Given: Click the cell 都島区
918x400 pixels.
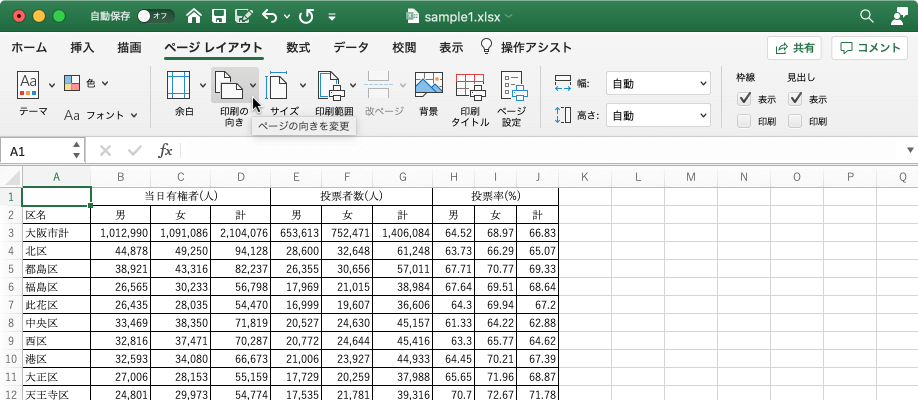Looking at the screenshot, I should [x=56, y=269].
